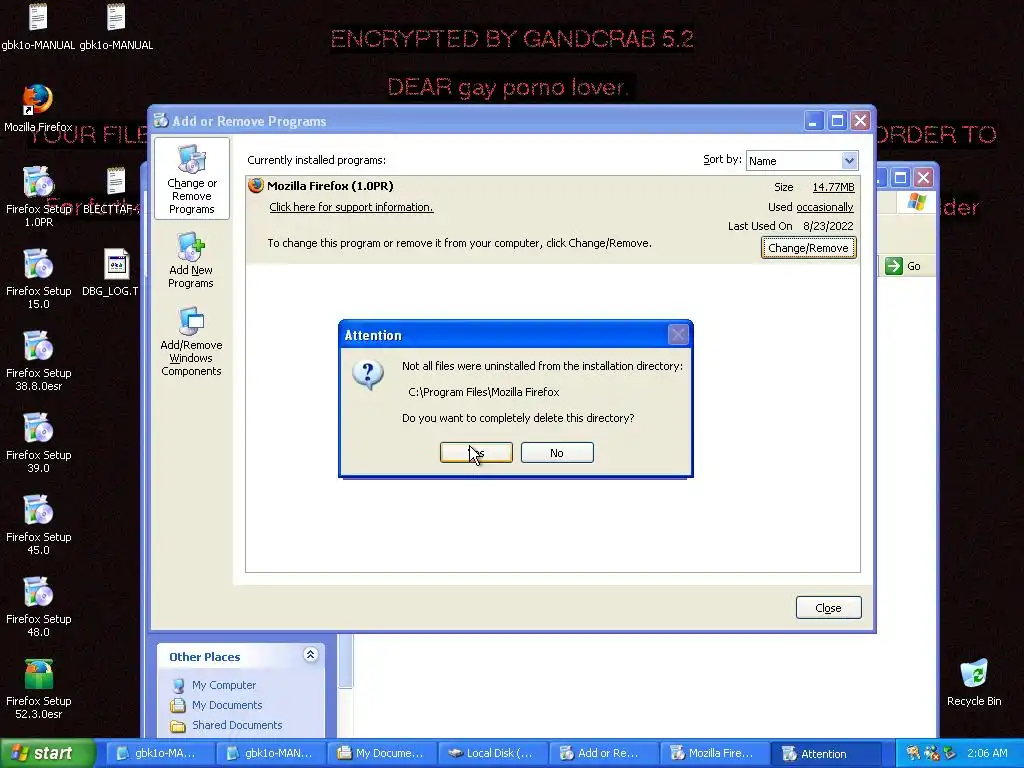Select Firefox Setup 39.0 desktop icon
The width and height of the screenshot is (1024, 768).
pos(39,442)
